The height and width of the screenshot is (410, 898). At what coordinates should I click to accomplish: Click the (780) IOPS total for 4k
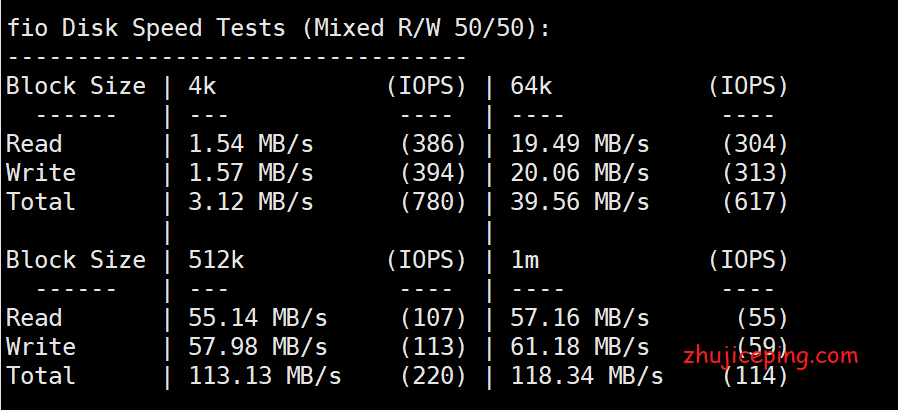[x=434, y=202]
